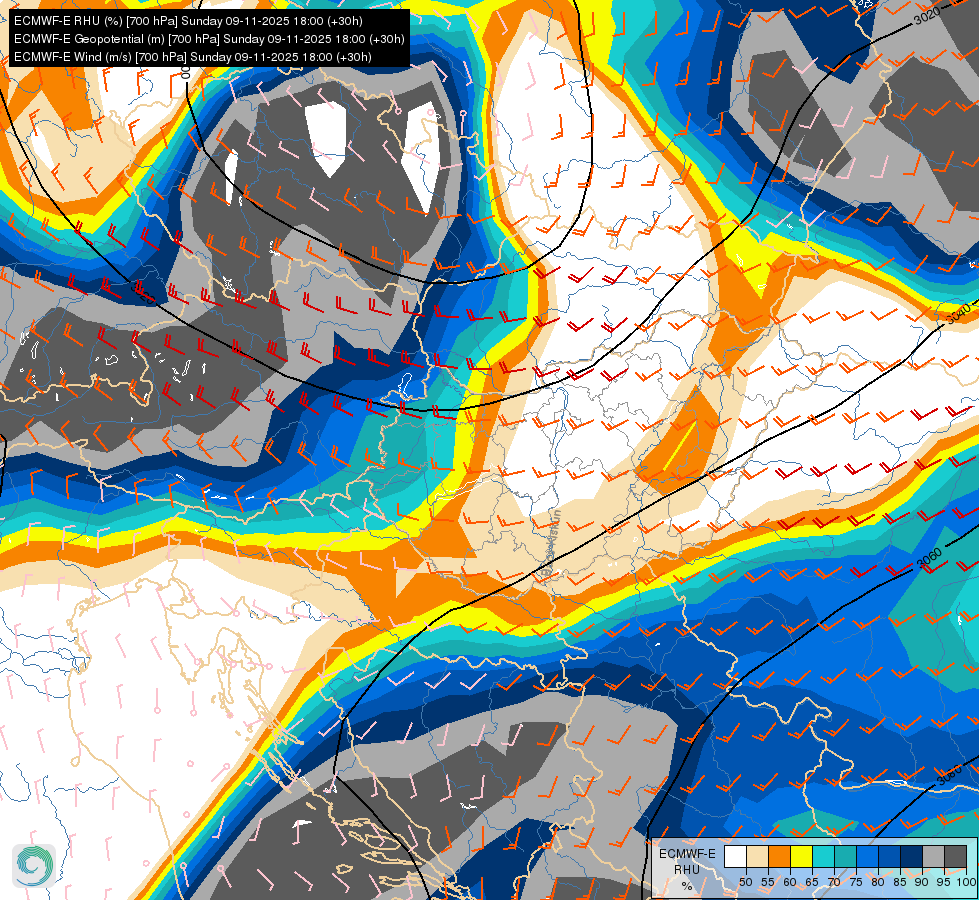Screen dimensions: 979x900
Task: Click the legend value label 50
Action: (x=745, y=882)
